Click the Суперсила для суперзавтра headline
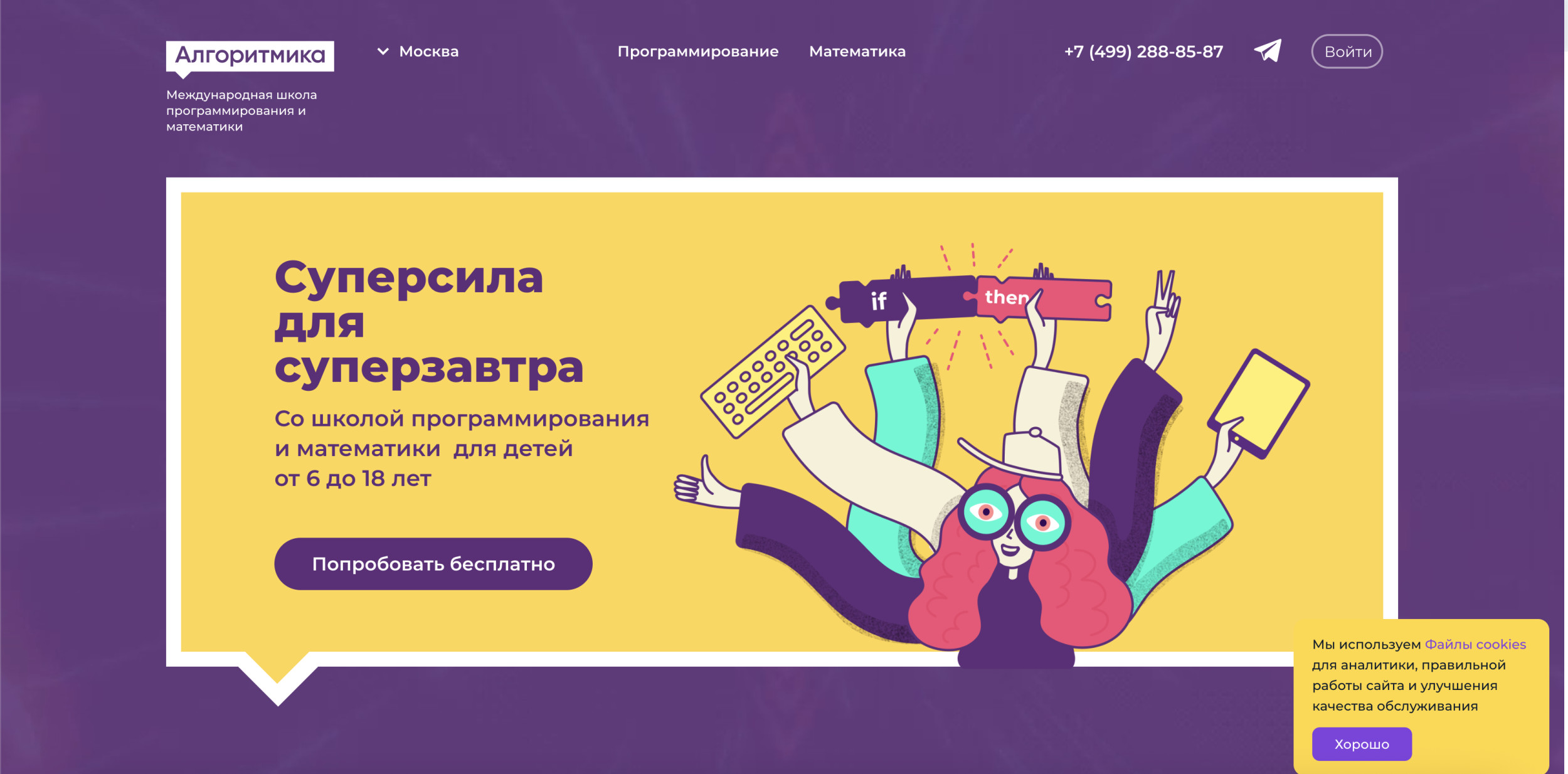The width and height of the screenshot is (1568, 774). point(429,322)
